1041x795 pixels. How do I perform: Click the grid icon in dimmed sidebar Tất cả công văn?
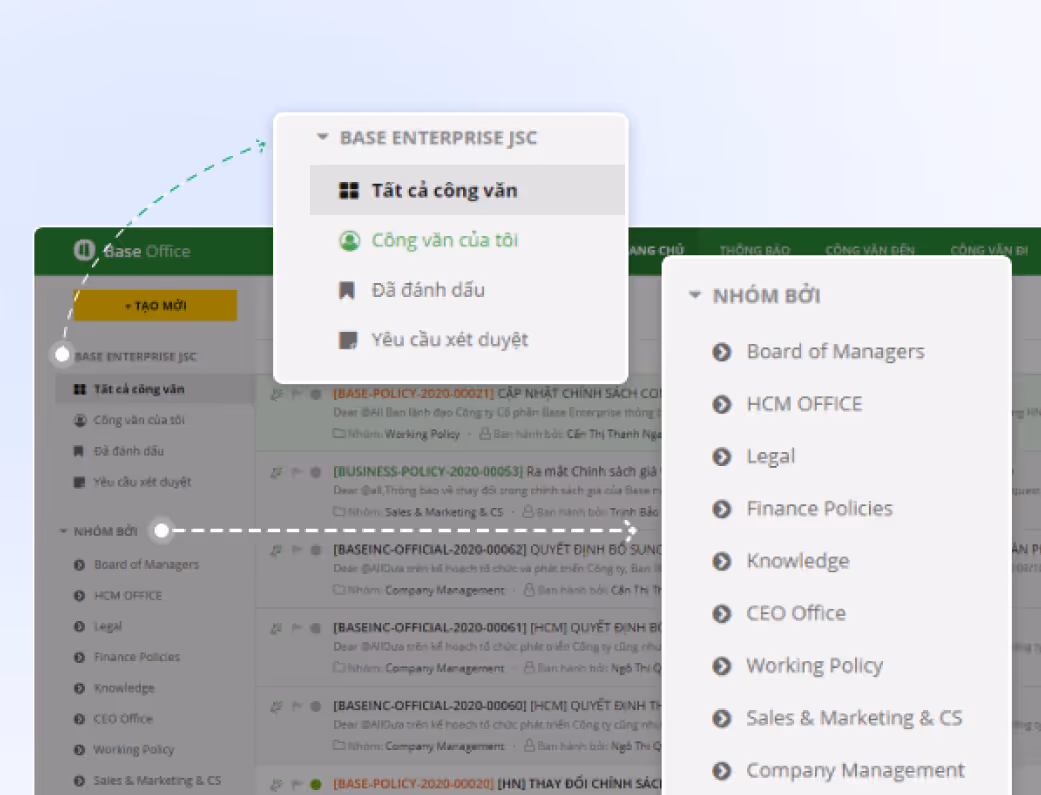coord(80,389)
